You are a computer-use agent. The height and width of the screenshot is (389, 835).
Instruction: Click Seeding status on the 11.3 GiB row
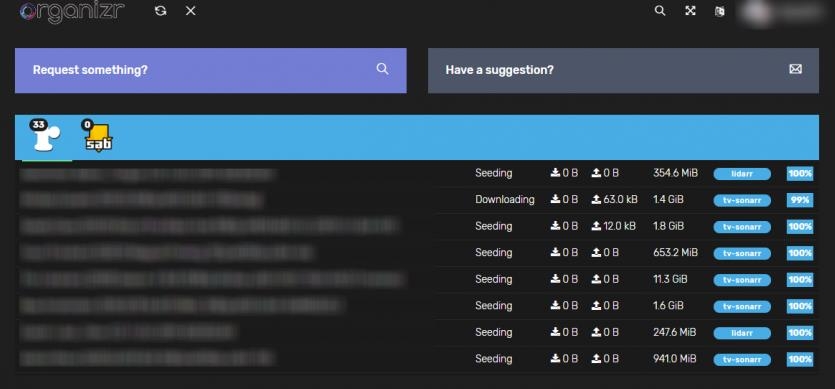(x=494, y=279)
